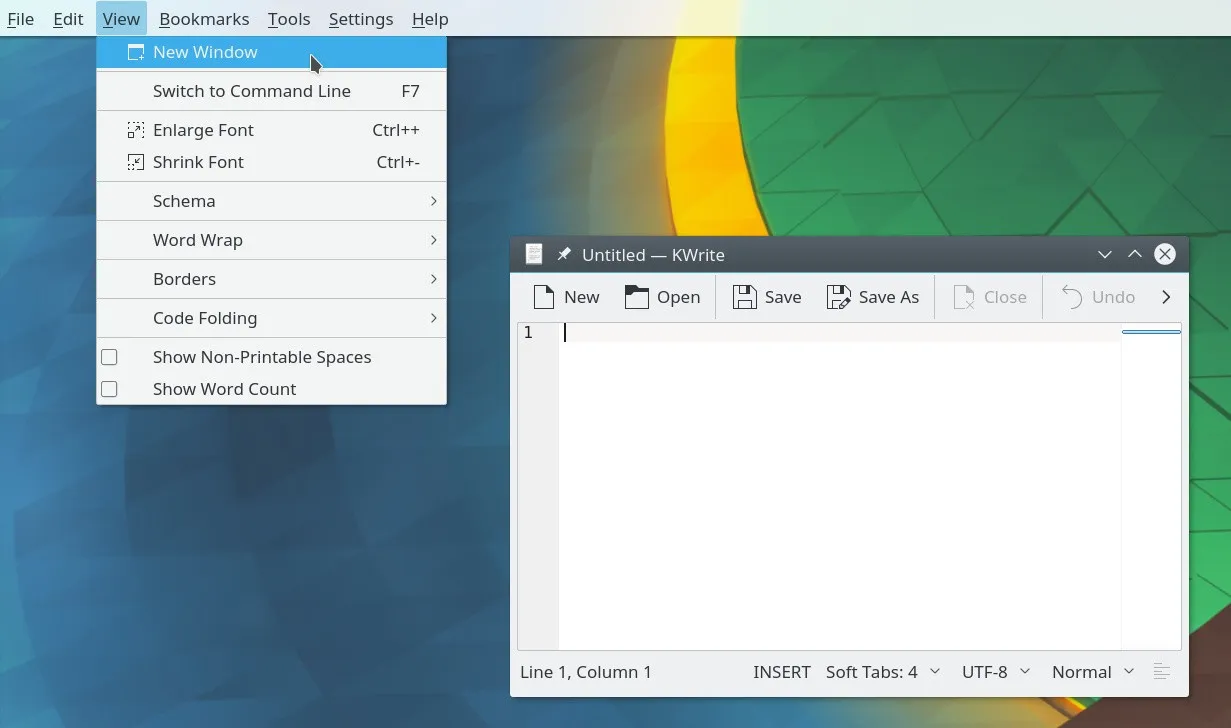Click the New document icon in toolbar

coord(544,297)
